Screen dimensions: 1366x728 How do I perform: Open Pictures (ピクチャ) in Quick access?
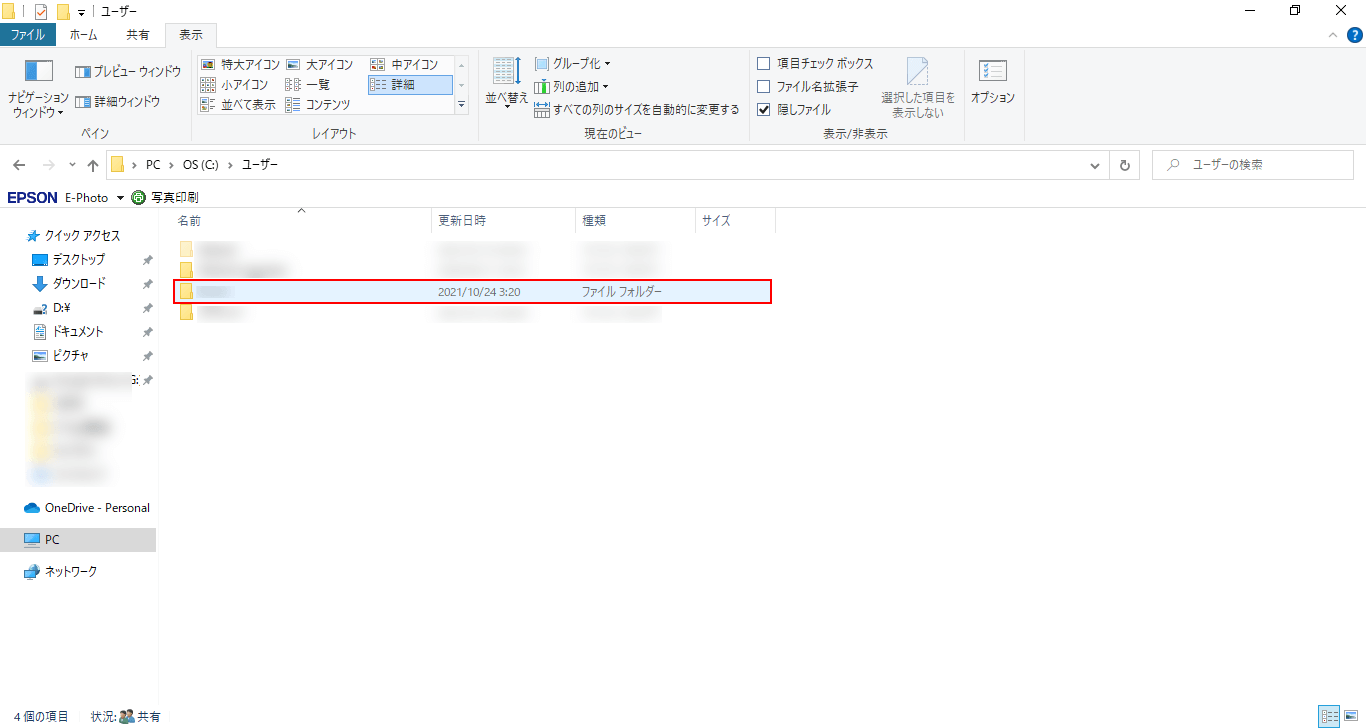[x=70, y=356]
